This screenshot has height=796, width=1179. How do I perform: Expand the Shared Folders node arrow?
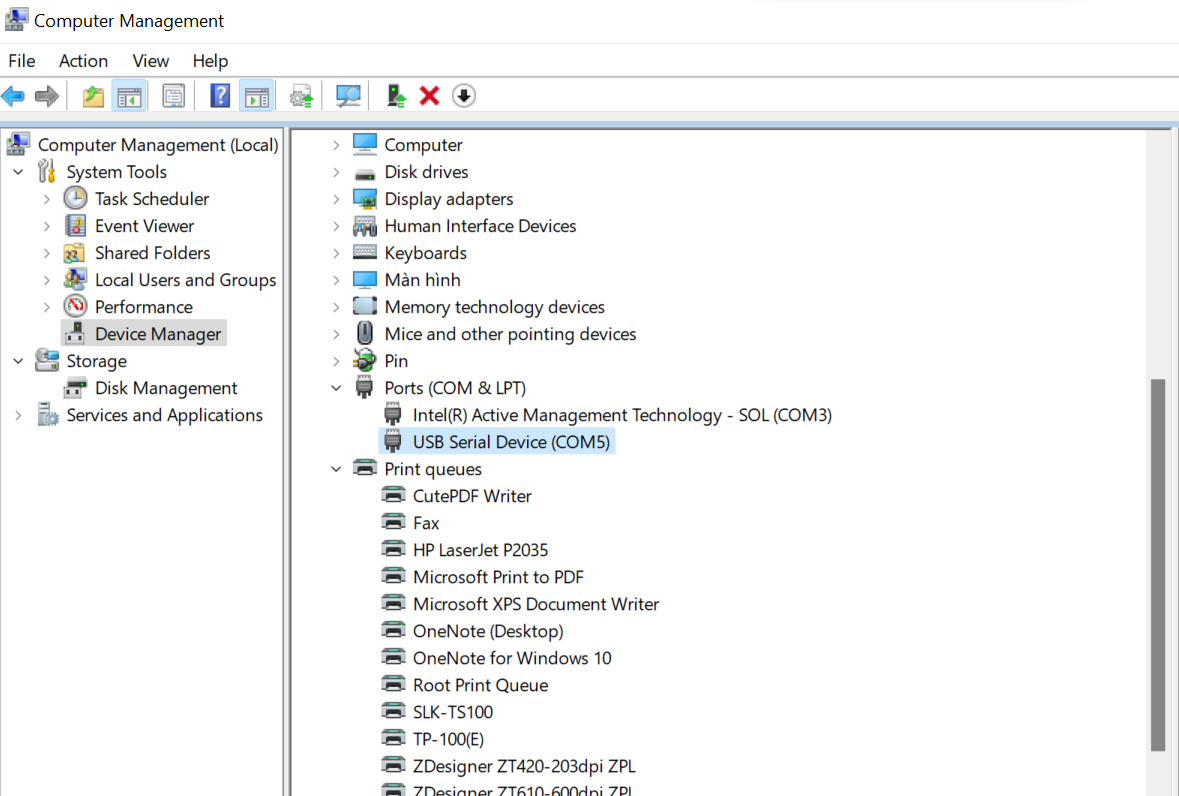pos(47,253)
